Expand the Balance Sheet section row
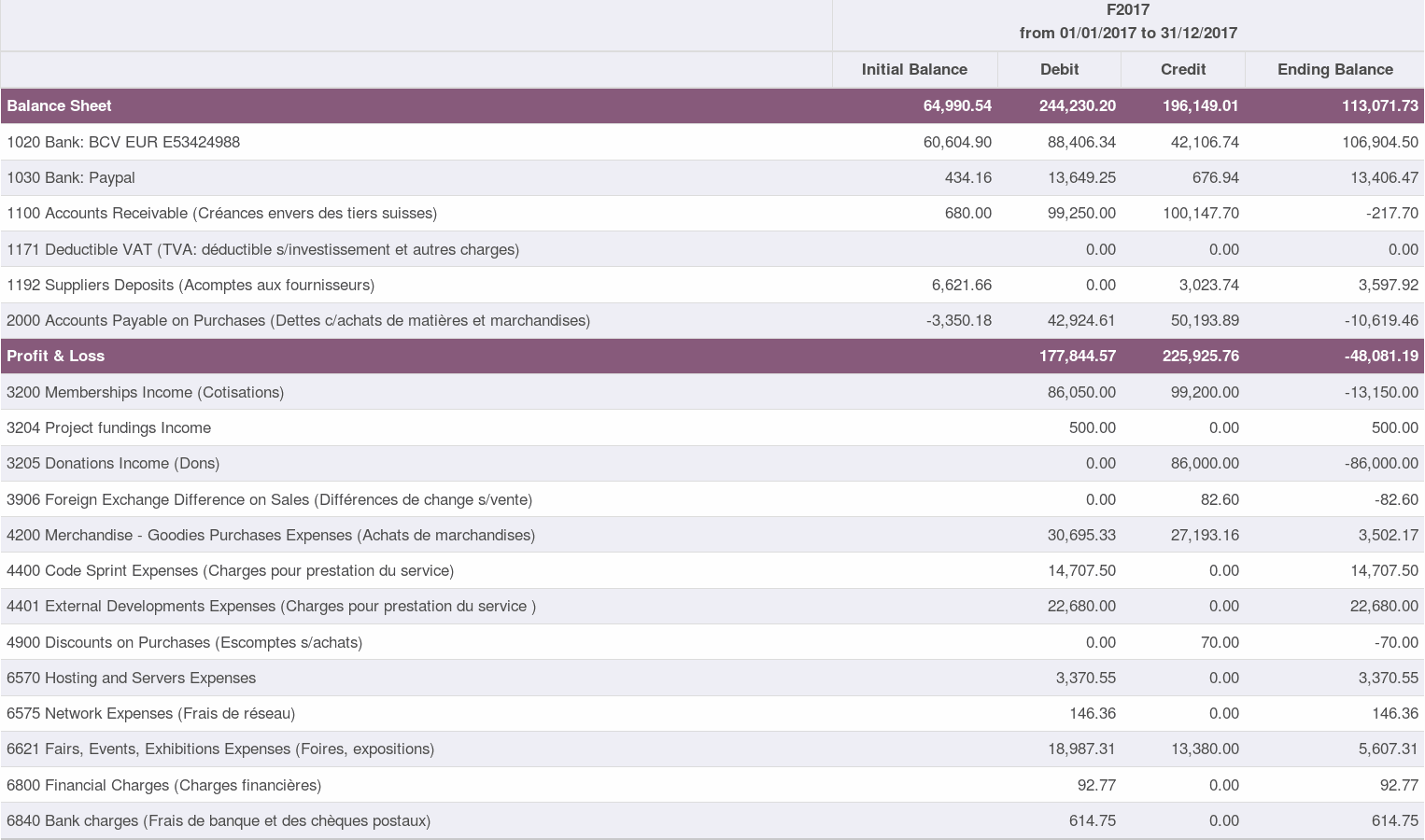The height and width of the screenshot is (840, 1425). pos(59,105)
